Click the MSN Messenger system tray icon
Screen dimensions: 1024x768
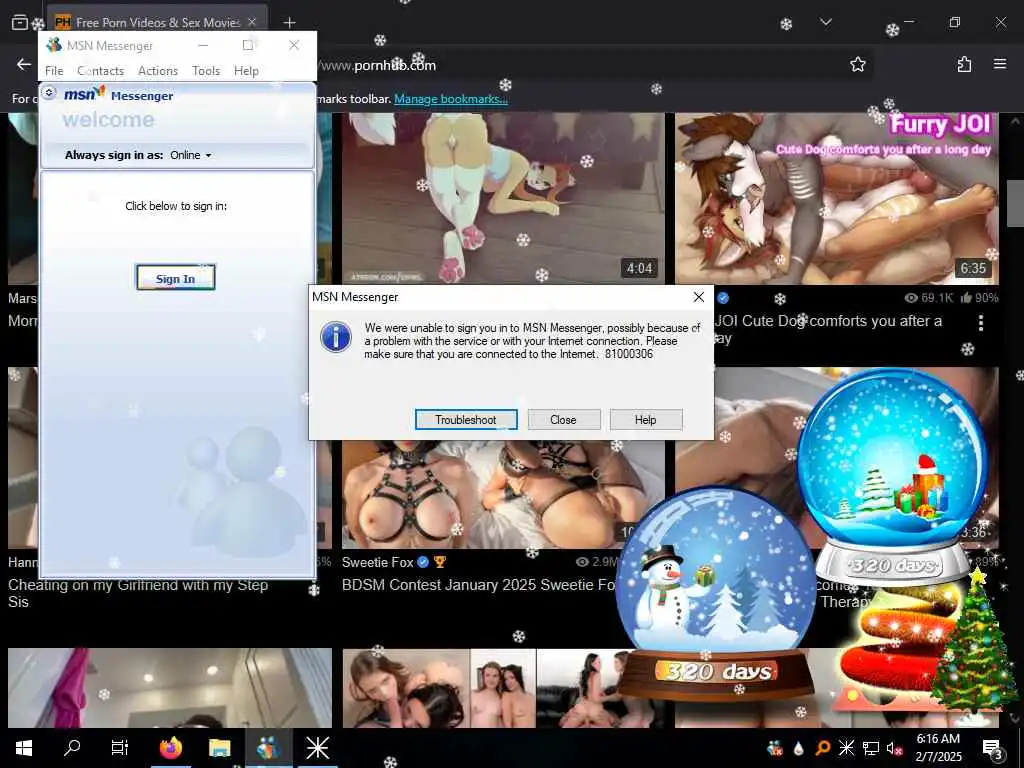775,748
